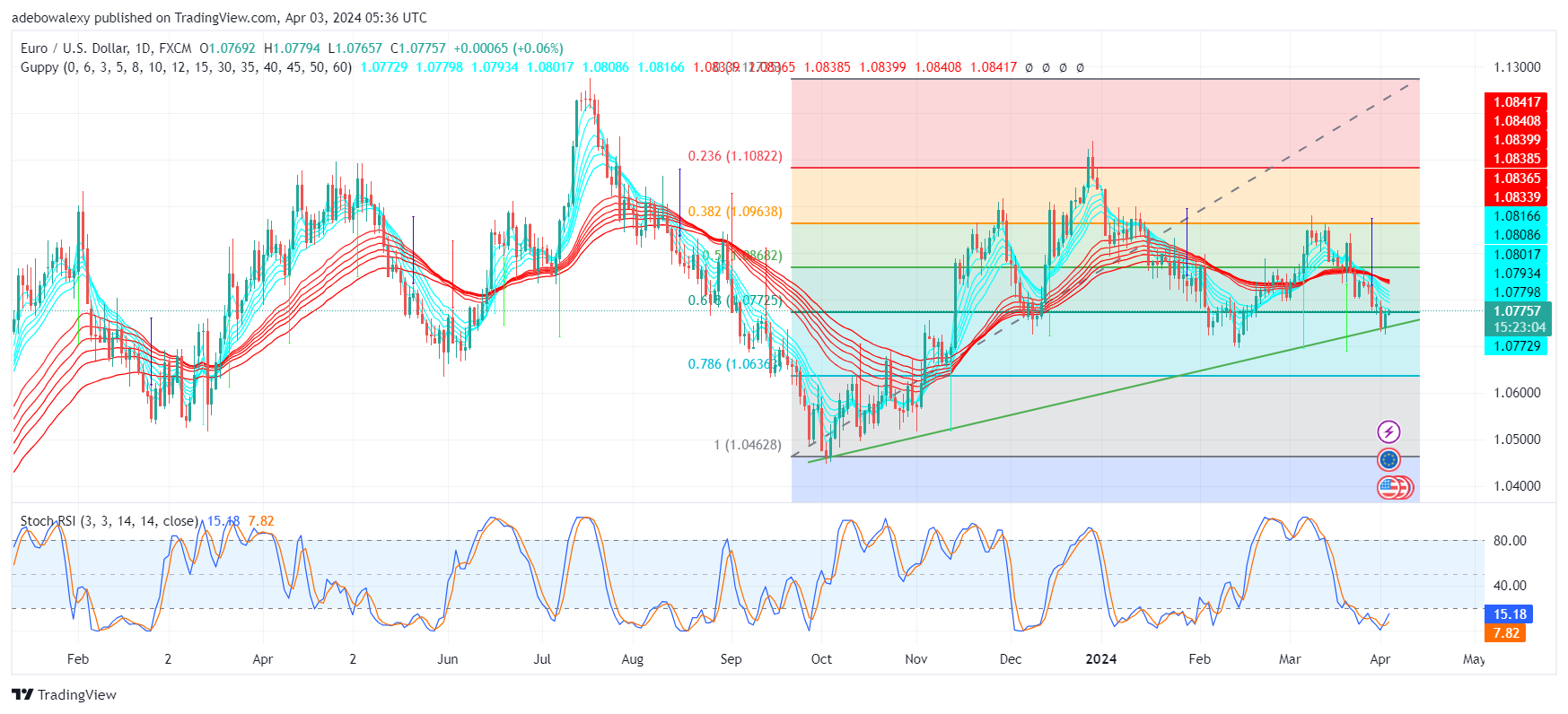
Task: Click the blue 15.18 Stoch RSI axis label
Action: (1510, 614)
